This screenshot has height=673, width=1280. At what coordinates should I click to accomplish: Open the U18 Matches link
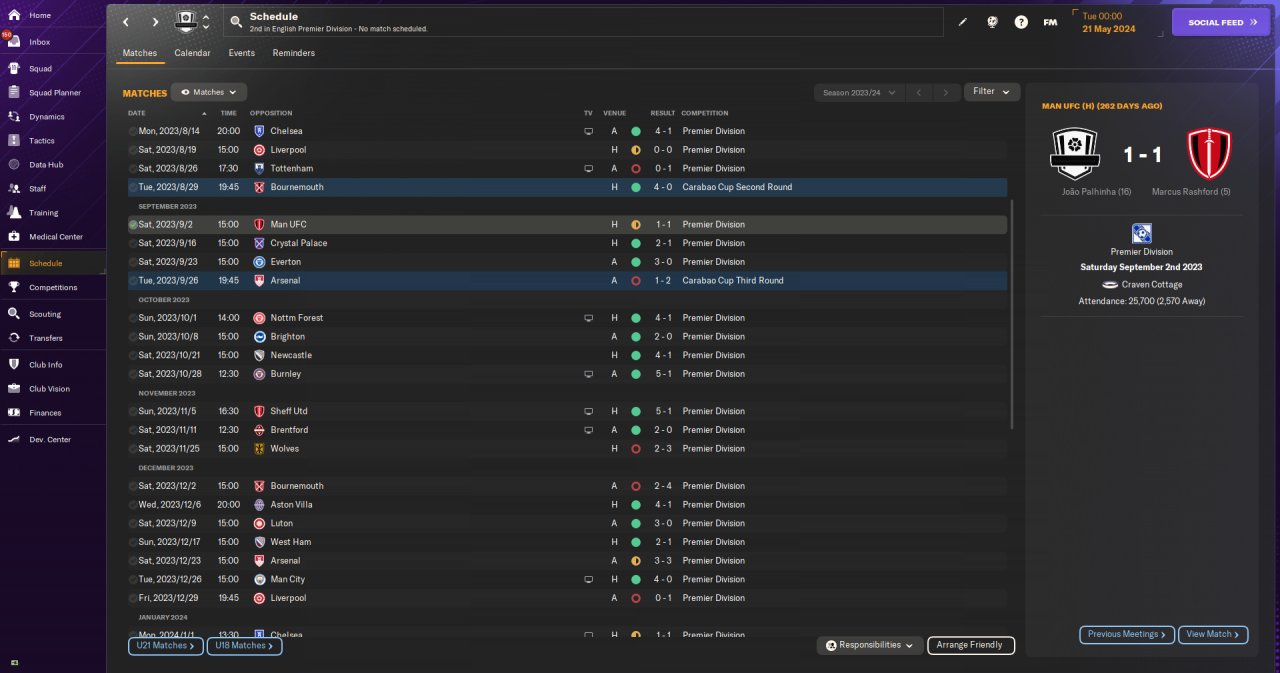tap(244, 646)
